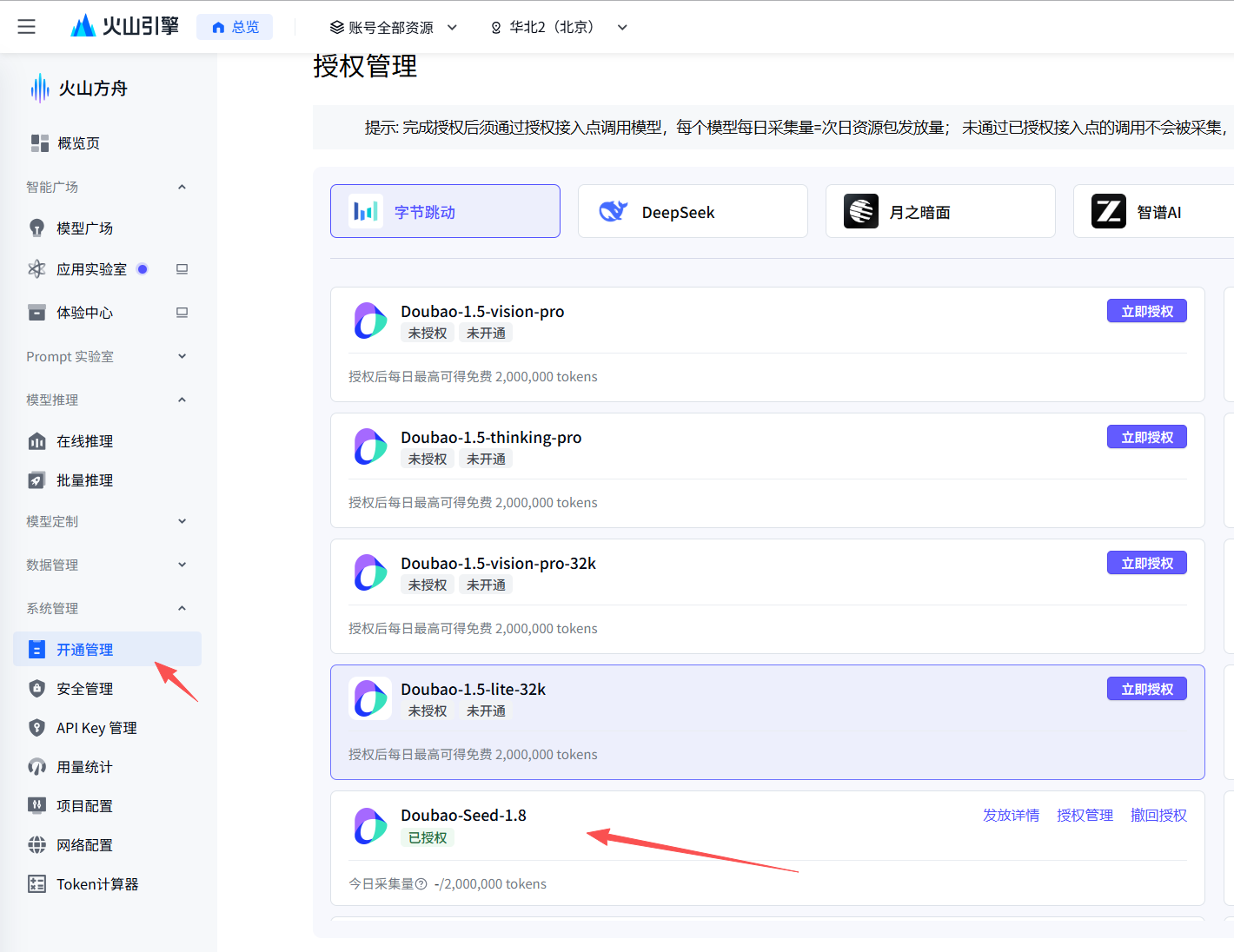The height and width of the screenshot is (952, 1234).
Task: Open the 体验中心 external window icon
Action: [x=182, y=313]
